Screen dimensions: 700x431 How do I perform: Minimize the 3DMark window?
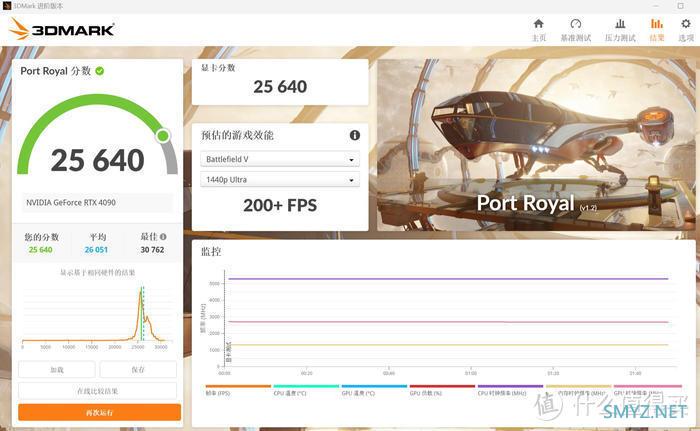657,6
